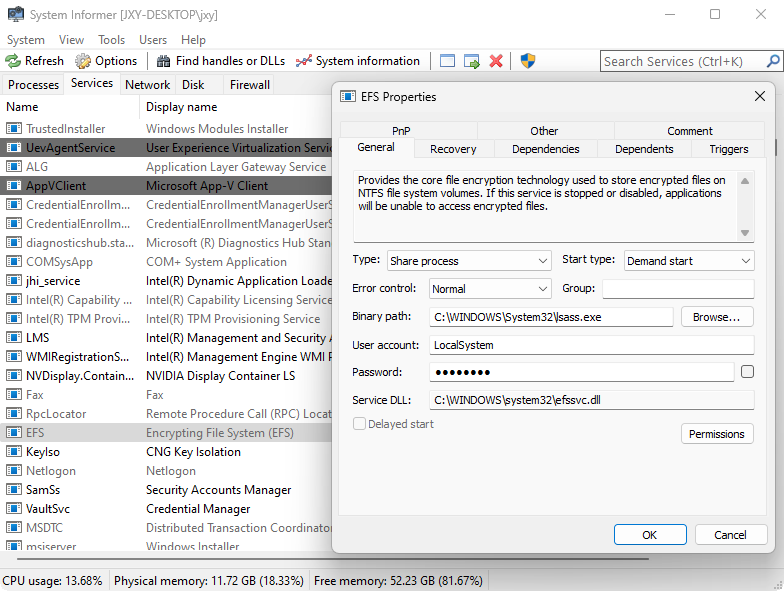Switch to the Dependencies tab
784x591 pixels.
point(545,149)
